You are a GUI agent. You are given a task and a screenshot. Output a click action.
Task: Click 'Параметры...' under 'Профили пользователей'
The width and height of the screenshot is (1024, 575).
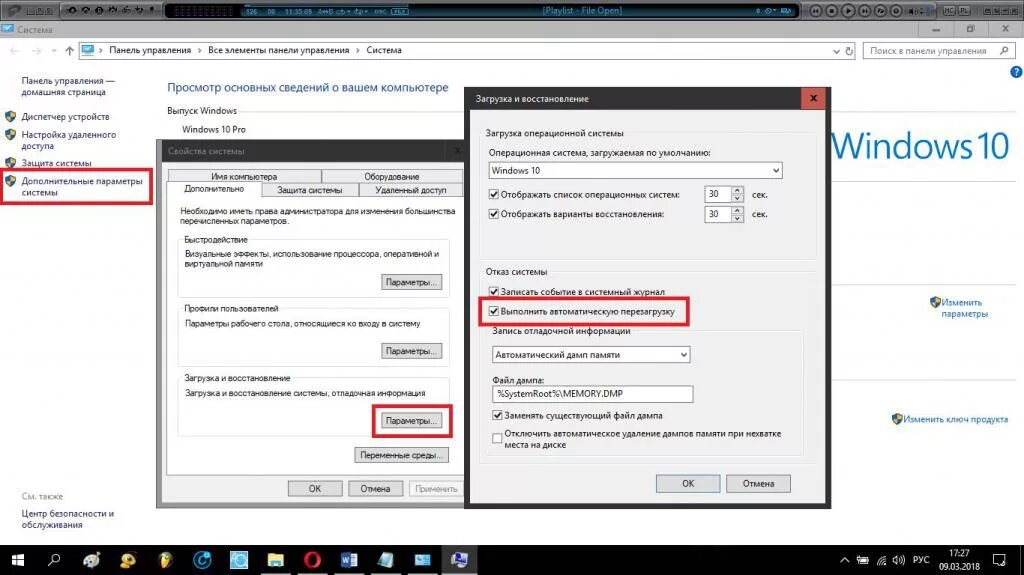coord(411,351)
